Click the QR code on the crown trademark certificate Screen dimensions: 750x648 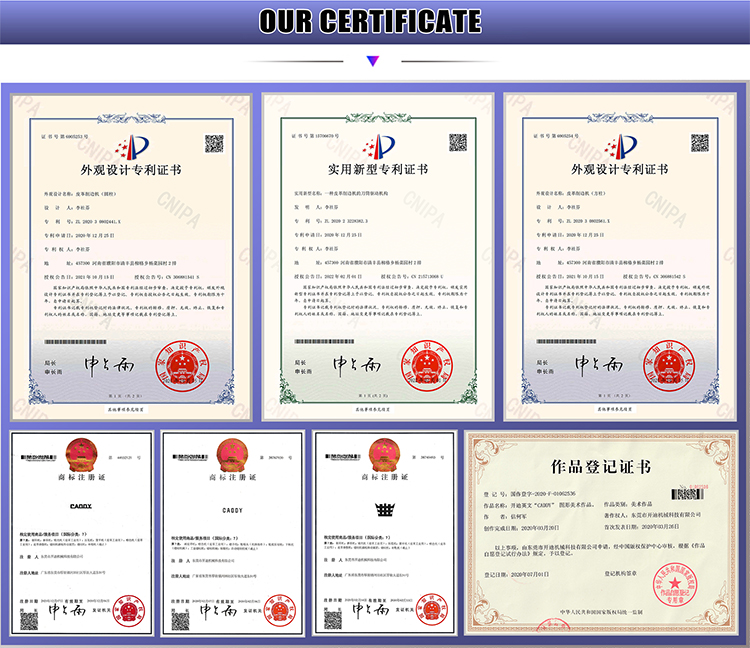click(333, 621)
